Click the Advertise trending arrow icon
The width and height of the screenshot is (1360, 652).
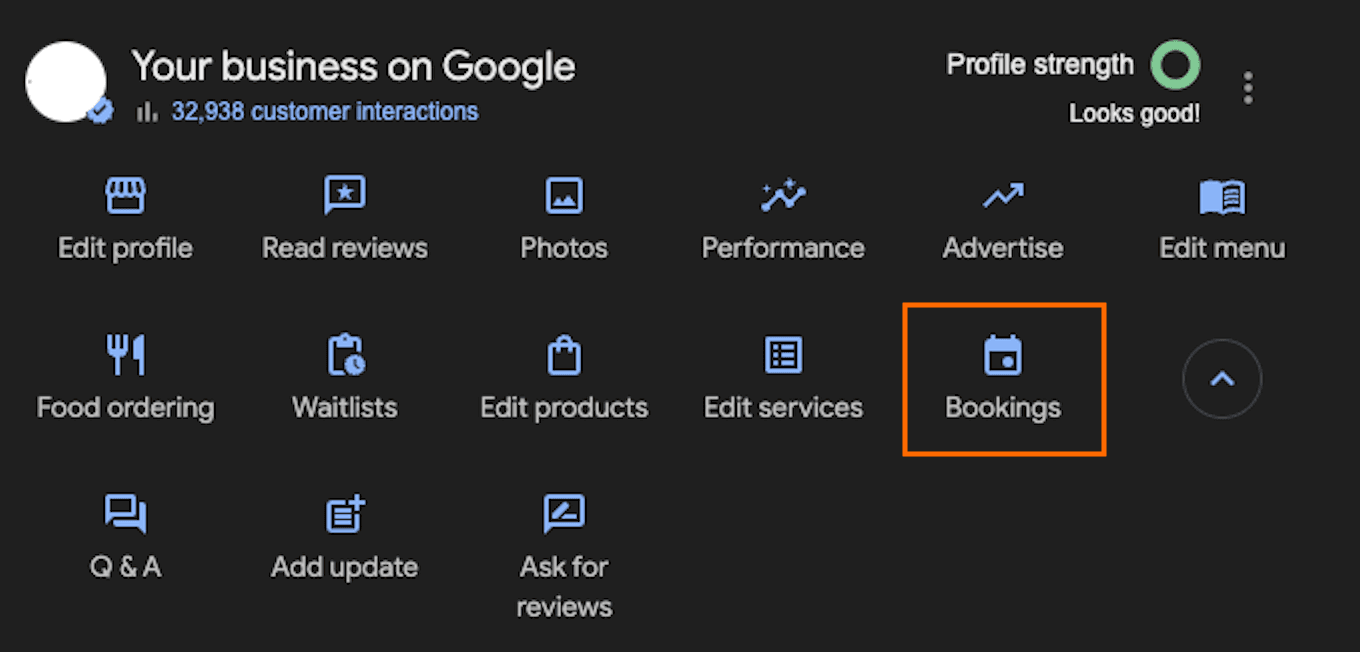coord(1003,195)
